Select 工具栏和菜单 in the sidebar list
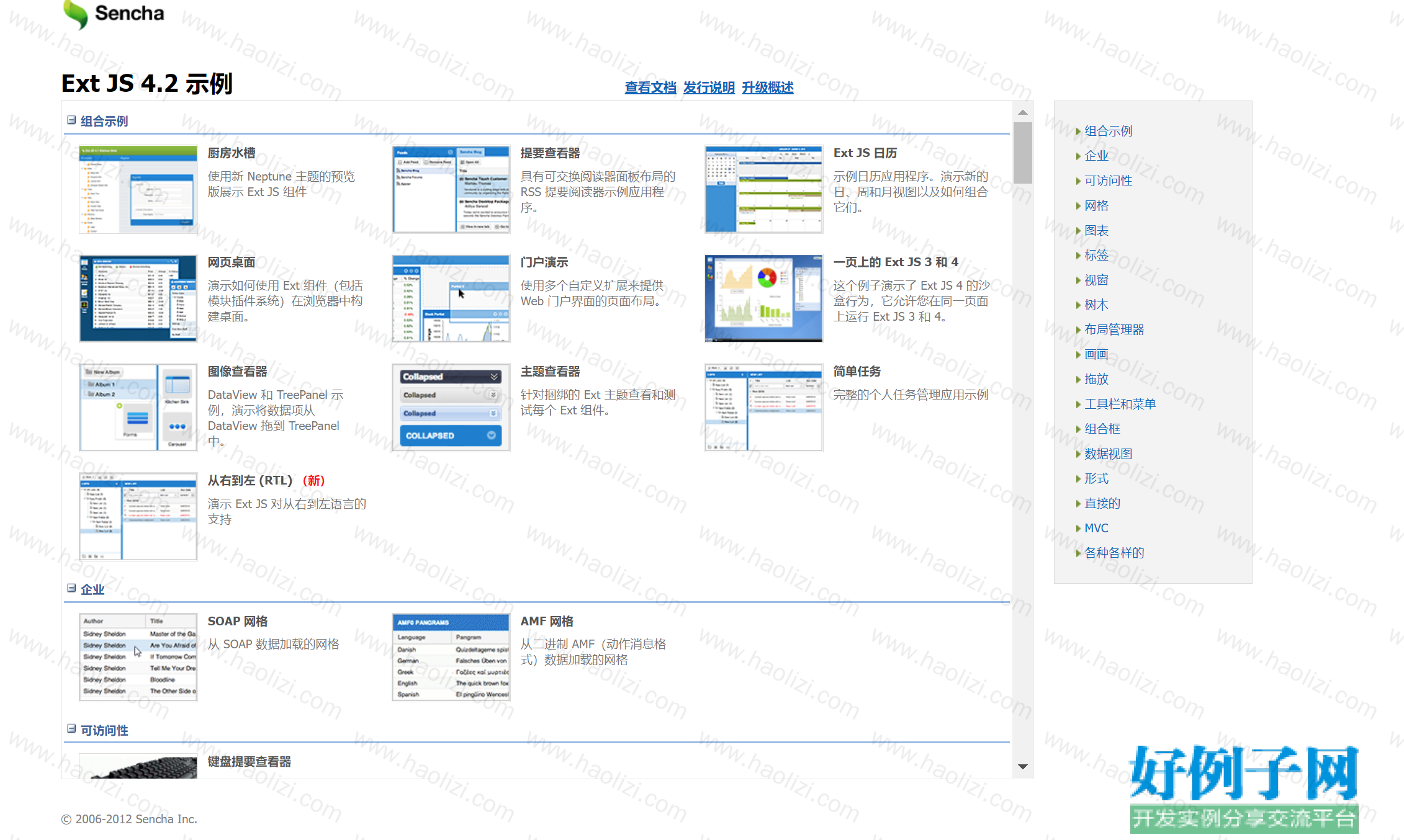The height and width of the screenshot is (840, 1404). (x=1120, y=404)
